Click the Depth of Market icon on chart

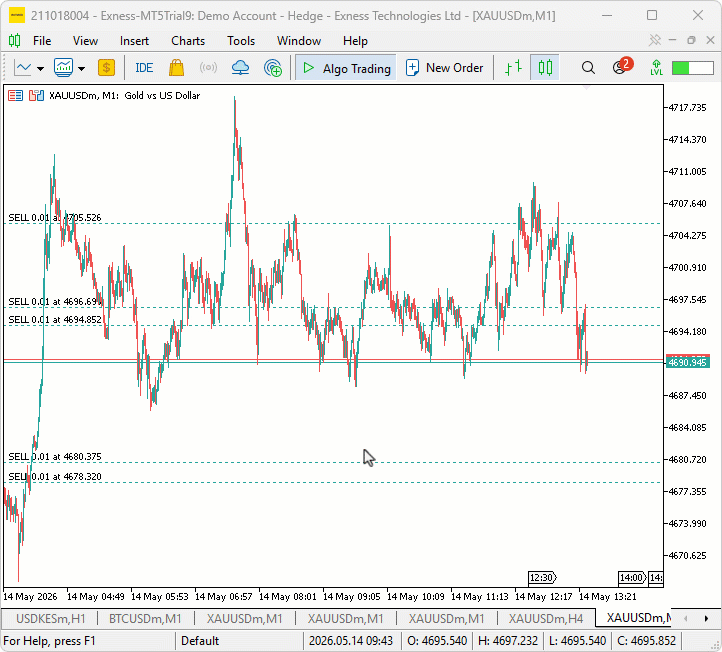click(x=15, y=96)
